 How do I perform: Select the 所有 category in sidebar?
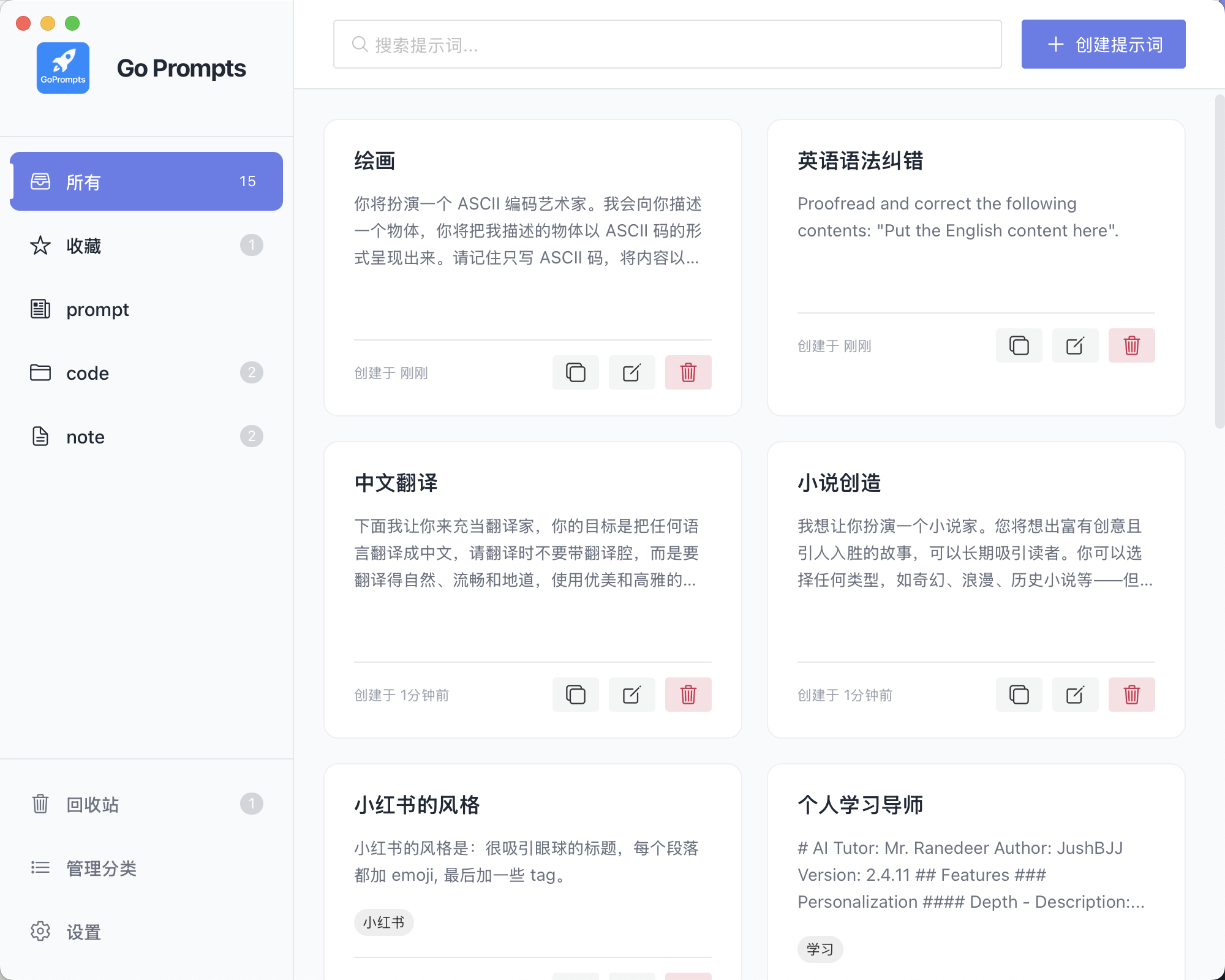(x=146, y=181)
